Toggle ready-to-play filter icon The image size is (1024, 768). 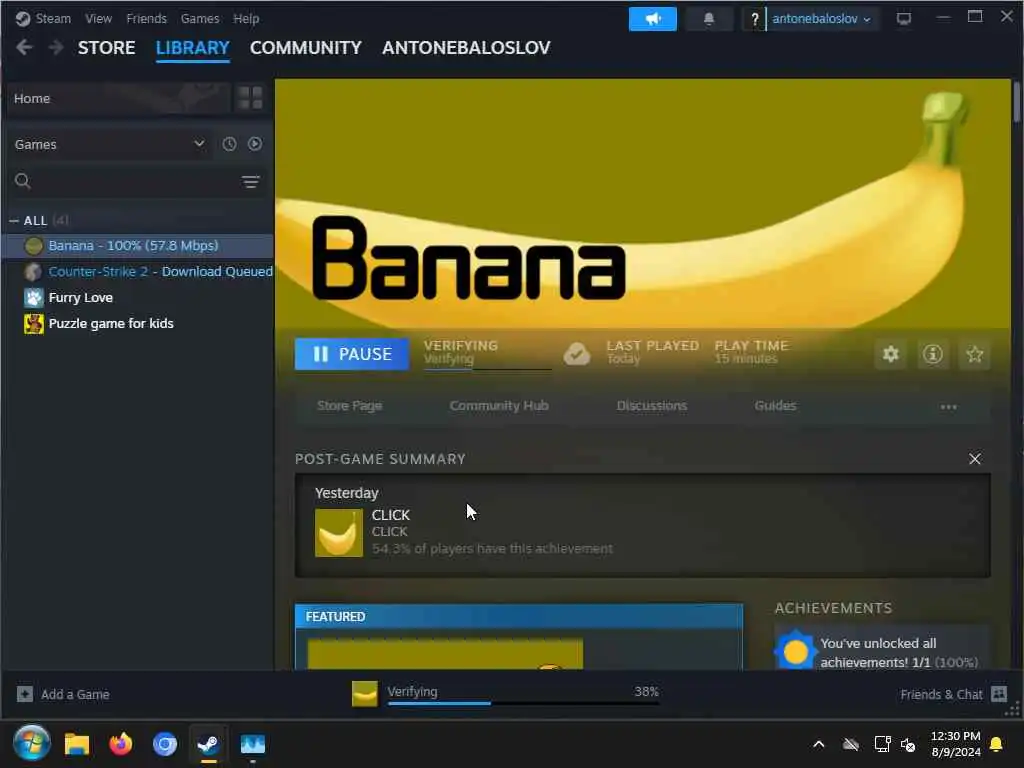click(x=255, y=144)
